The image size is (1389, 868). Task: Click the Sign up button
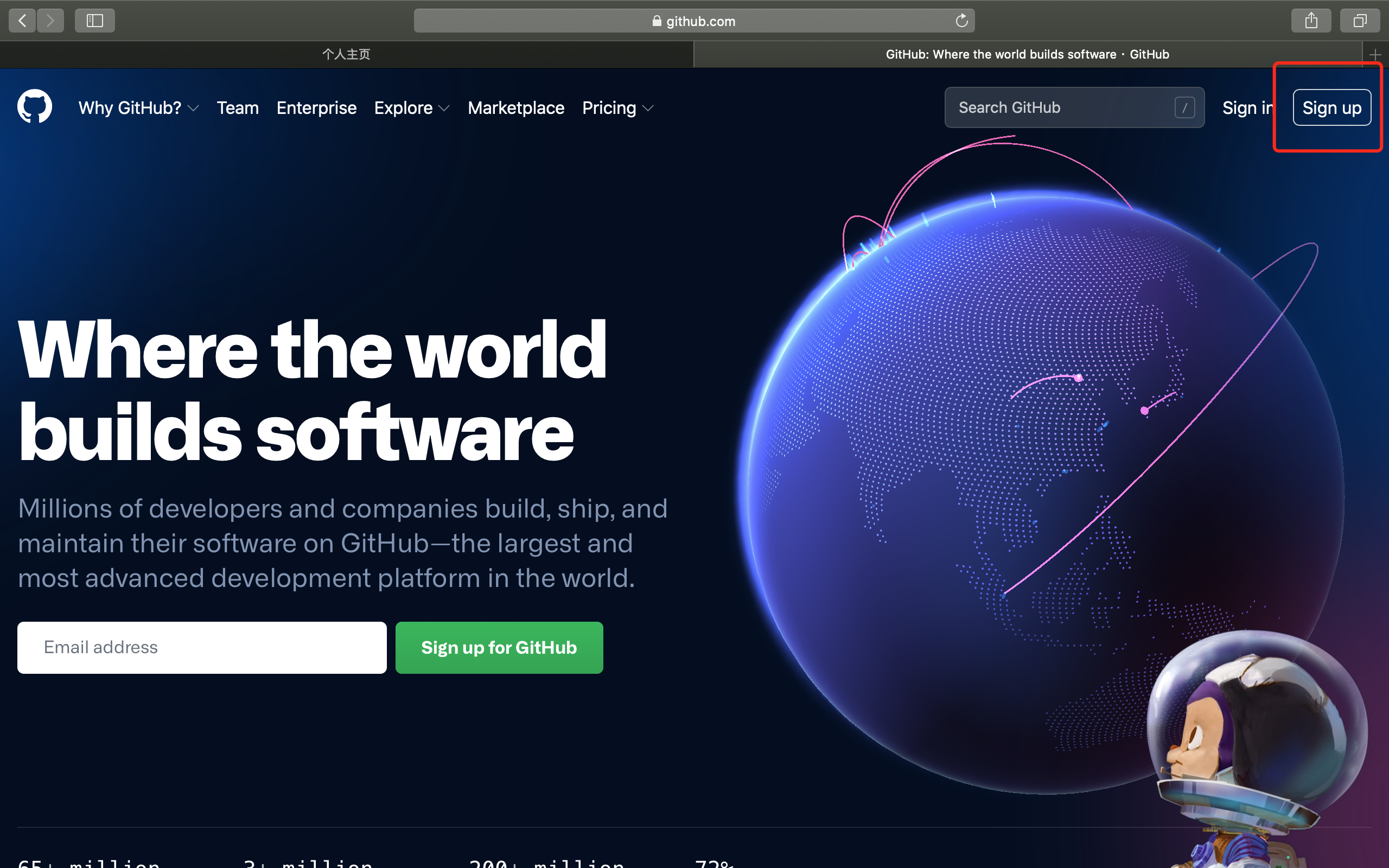coord(1331,107)
